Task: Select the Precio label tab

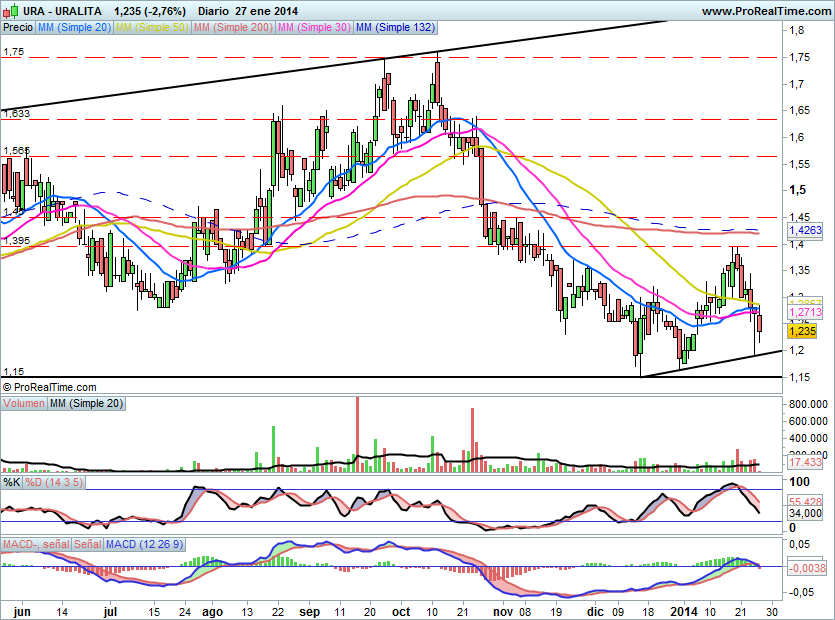Action: click(x=17, y=28)
